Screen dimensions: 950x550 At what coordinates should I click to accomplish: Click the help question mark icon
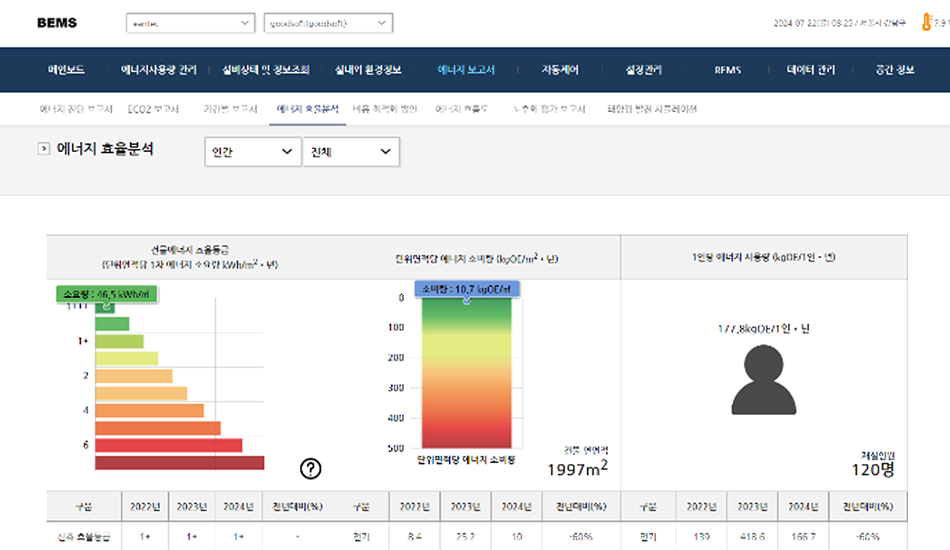(x=311, y=468)
